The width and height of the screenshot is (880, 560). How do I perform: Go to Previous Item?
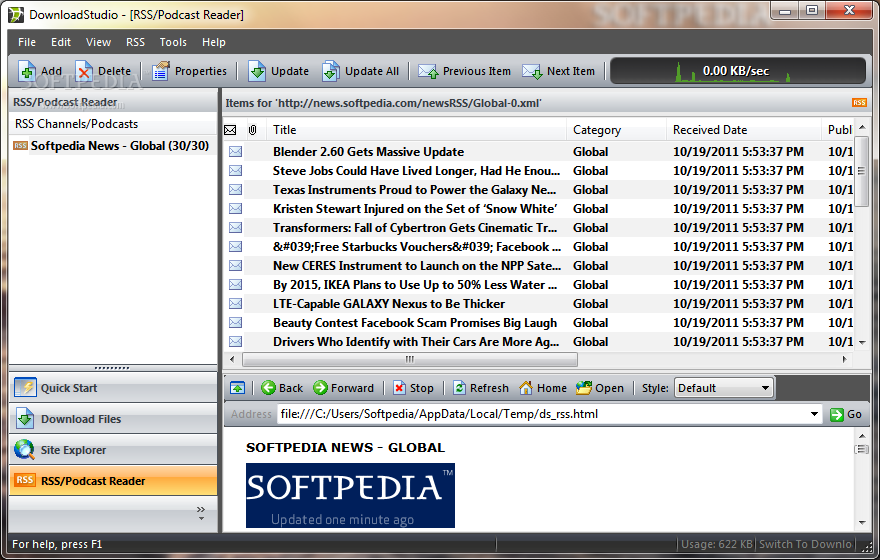point(464,71)
